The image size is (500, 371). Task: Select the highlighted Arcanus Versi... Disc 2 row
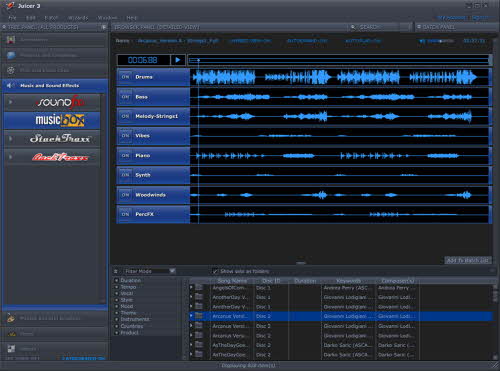pyautogui.click(x=341, y=316)
